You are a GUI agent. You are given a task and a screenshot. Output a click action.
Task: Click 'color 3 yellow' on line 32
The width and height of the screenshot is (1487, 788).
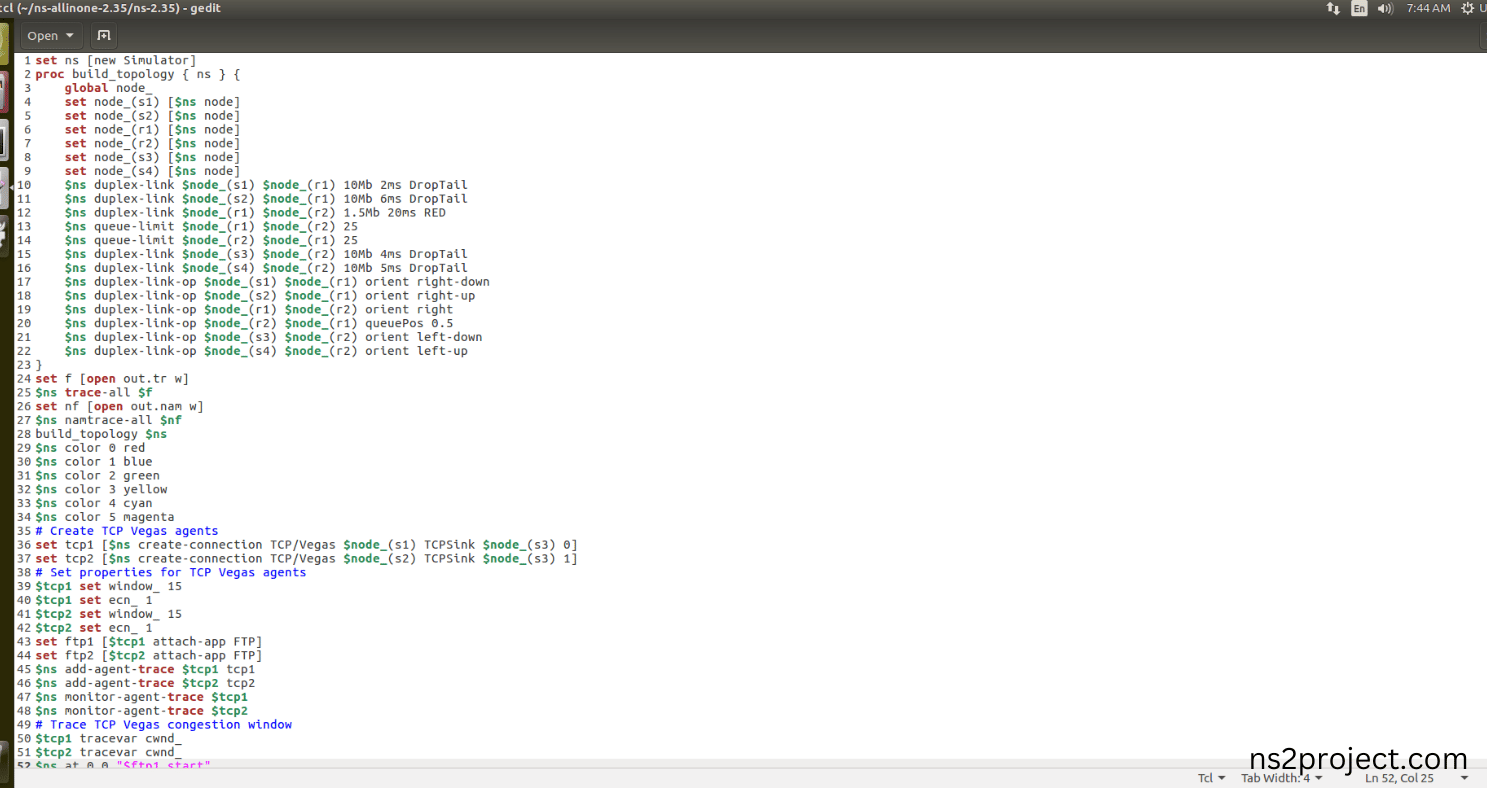[116, 489]
